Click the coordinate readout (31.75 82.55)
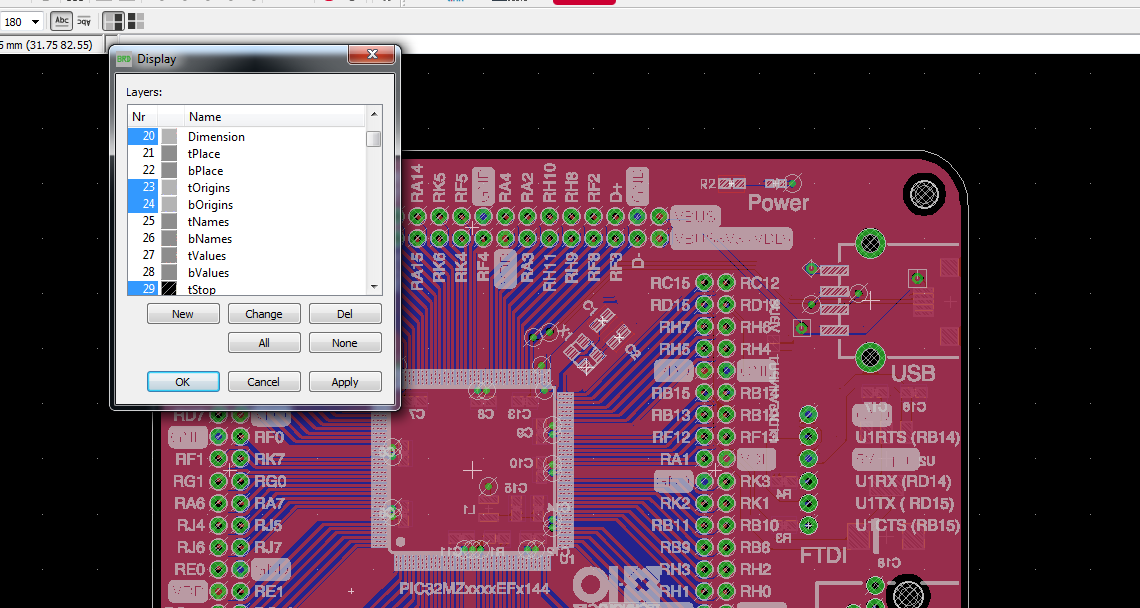 (60, 45)
